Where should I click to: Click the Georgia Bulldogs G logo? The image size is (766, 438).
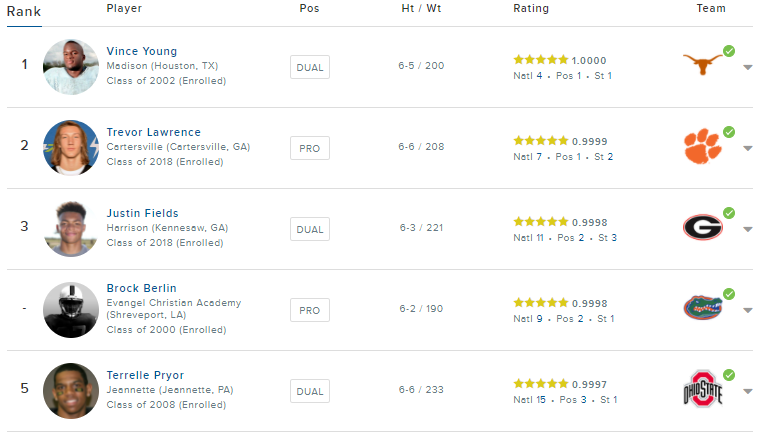[x=702, y=227]
